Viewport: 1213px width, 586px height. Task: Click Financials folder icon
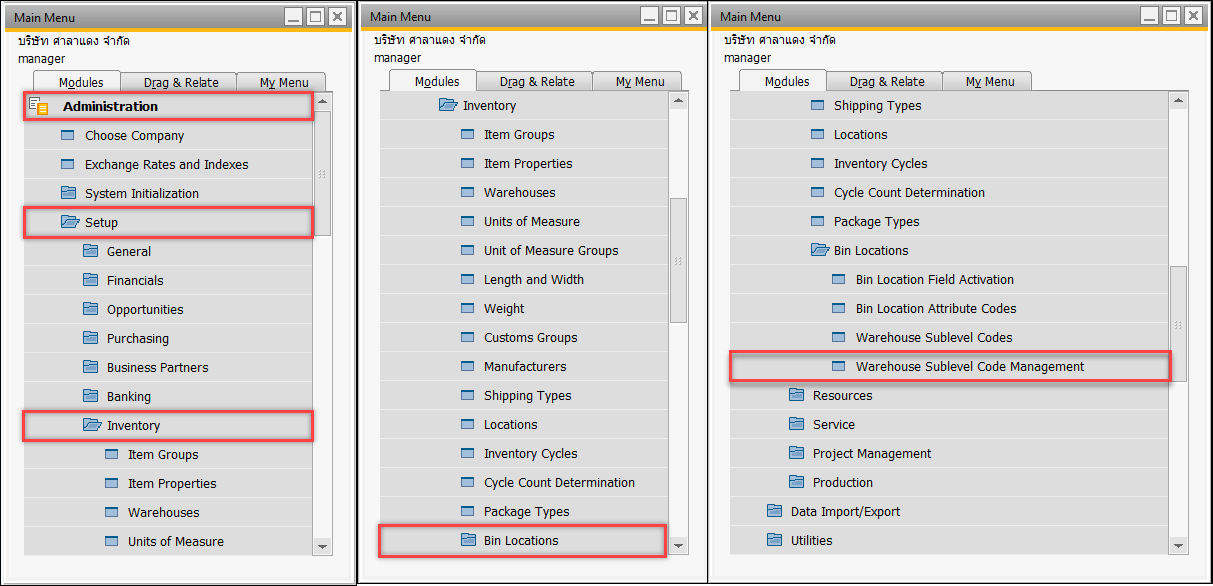point(90,280)
